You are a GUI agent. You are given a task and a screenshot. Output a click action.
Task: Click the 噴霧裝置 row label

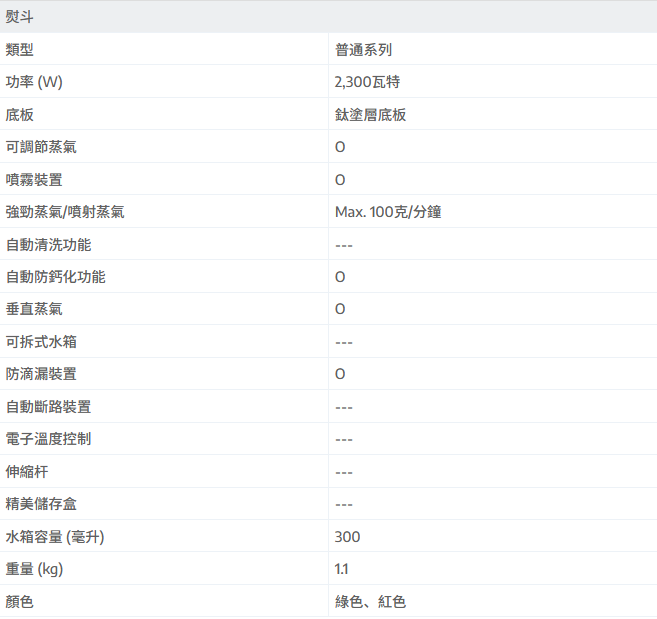point(34,180)
